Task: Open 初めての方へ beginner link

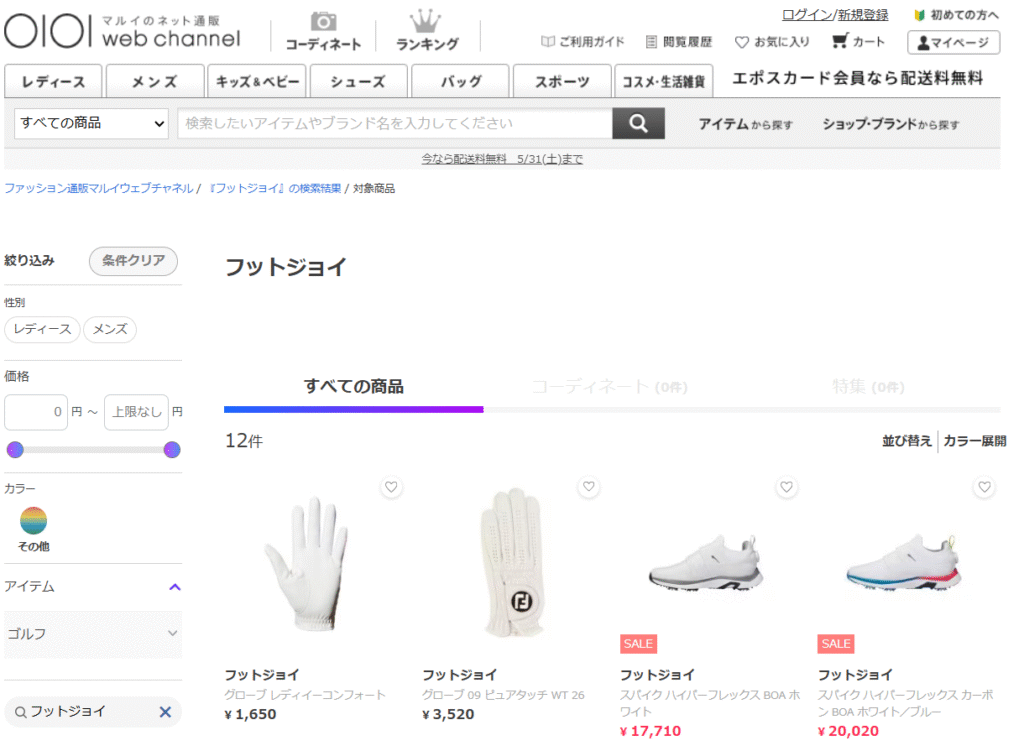Action: click(957, 15)
